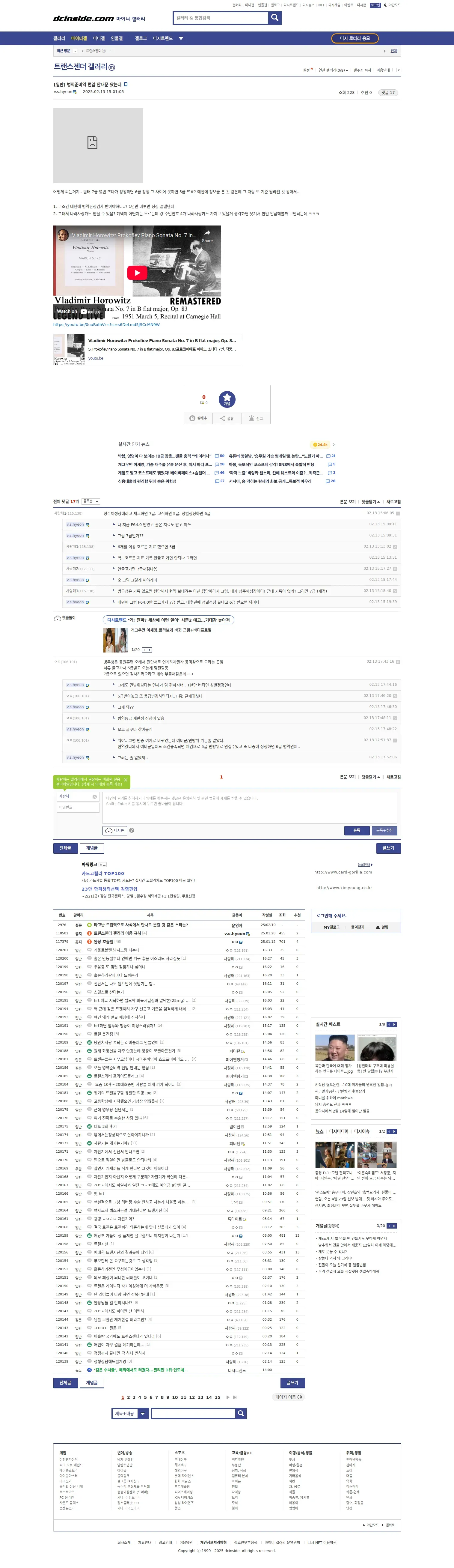Click the mobile icon next to post title

[x=126, y=84]
